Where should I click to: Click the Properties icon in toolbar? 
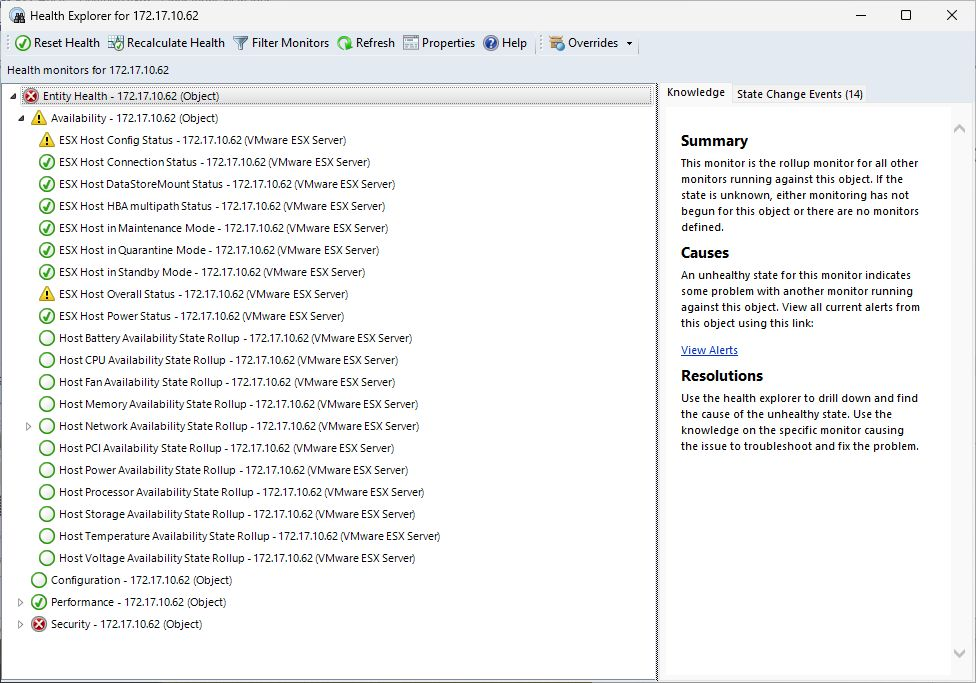pyautogui.click(x=411, y=43)
